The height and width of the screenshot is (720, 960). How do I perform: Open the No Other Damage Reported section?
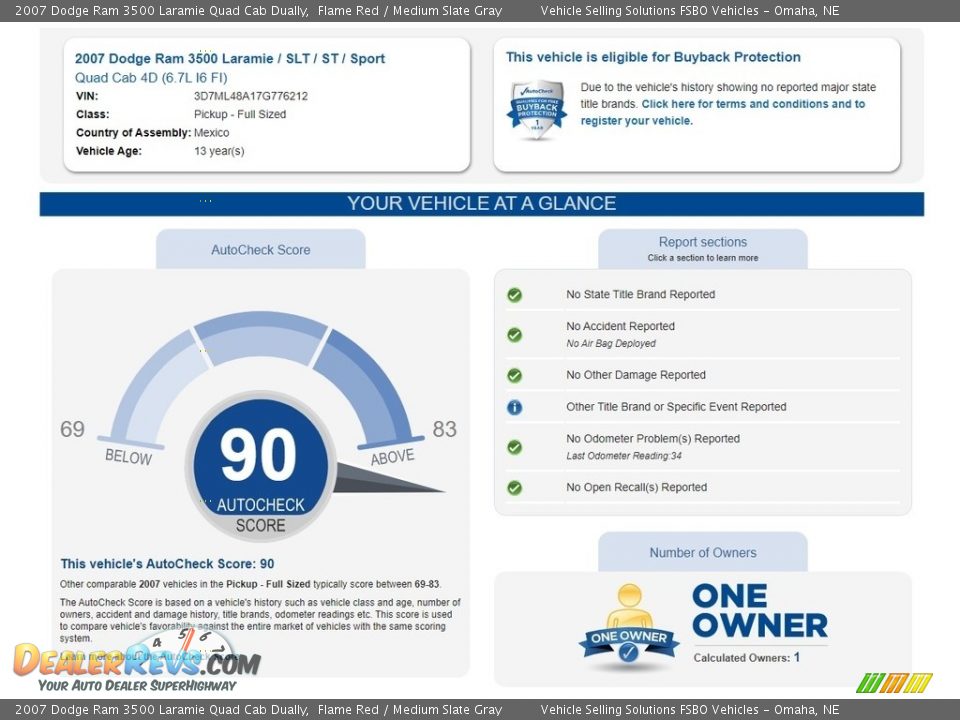[x=636, y=375]
